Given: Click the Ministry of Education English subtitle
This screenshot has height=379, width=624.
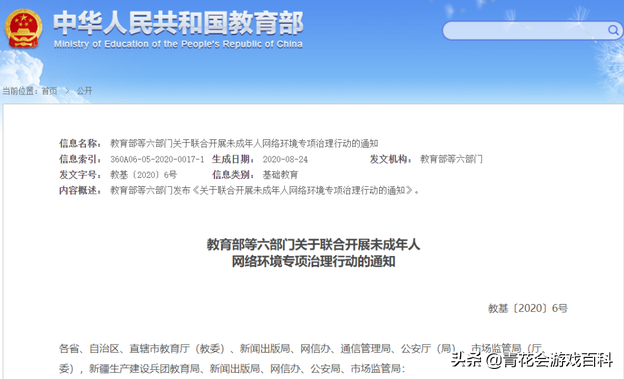Looking at the screenshot, I should (x=178, y=44).
